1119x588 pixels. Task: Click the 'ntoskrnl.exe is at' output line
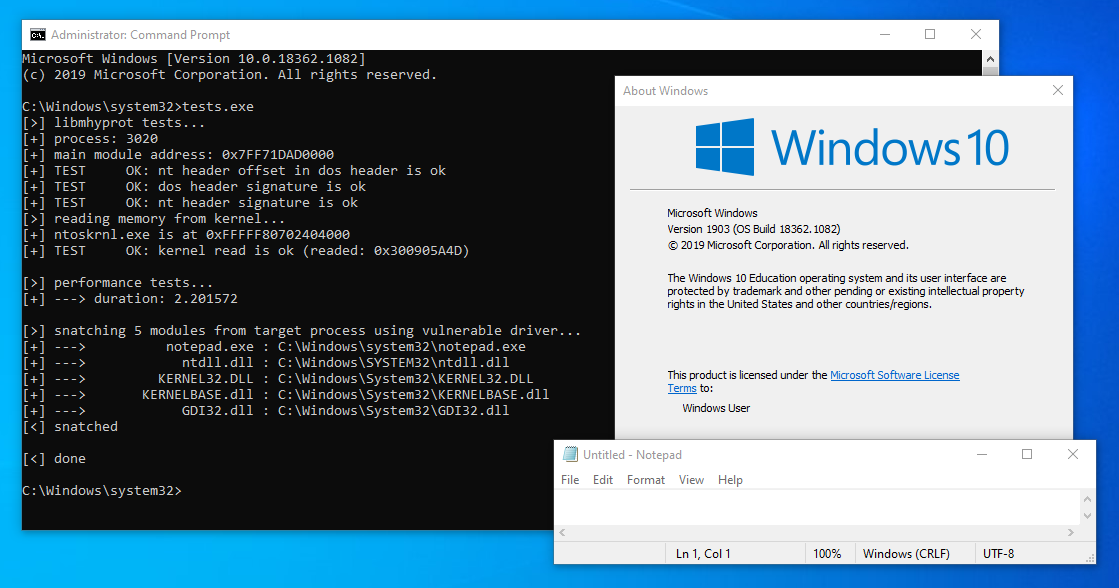tap(186, 234)
